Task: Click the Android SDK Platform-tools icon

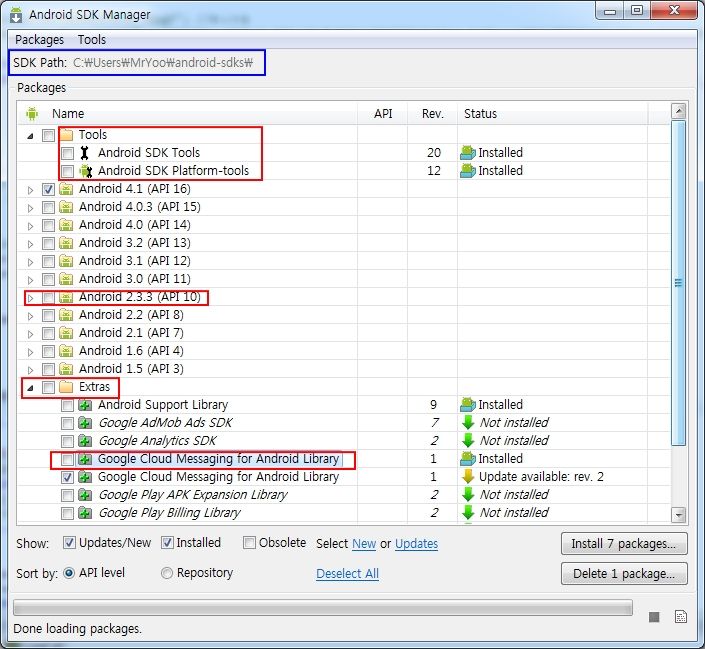Action: click(85, 171)
